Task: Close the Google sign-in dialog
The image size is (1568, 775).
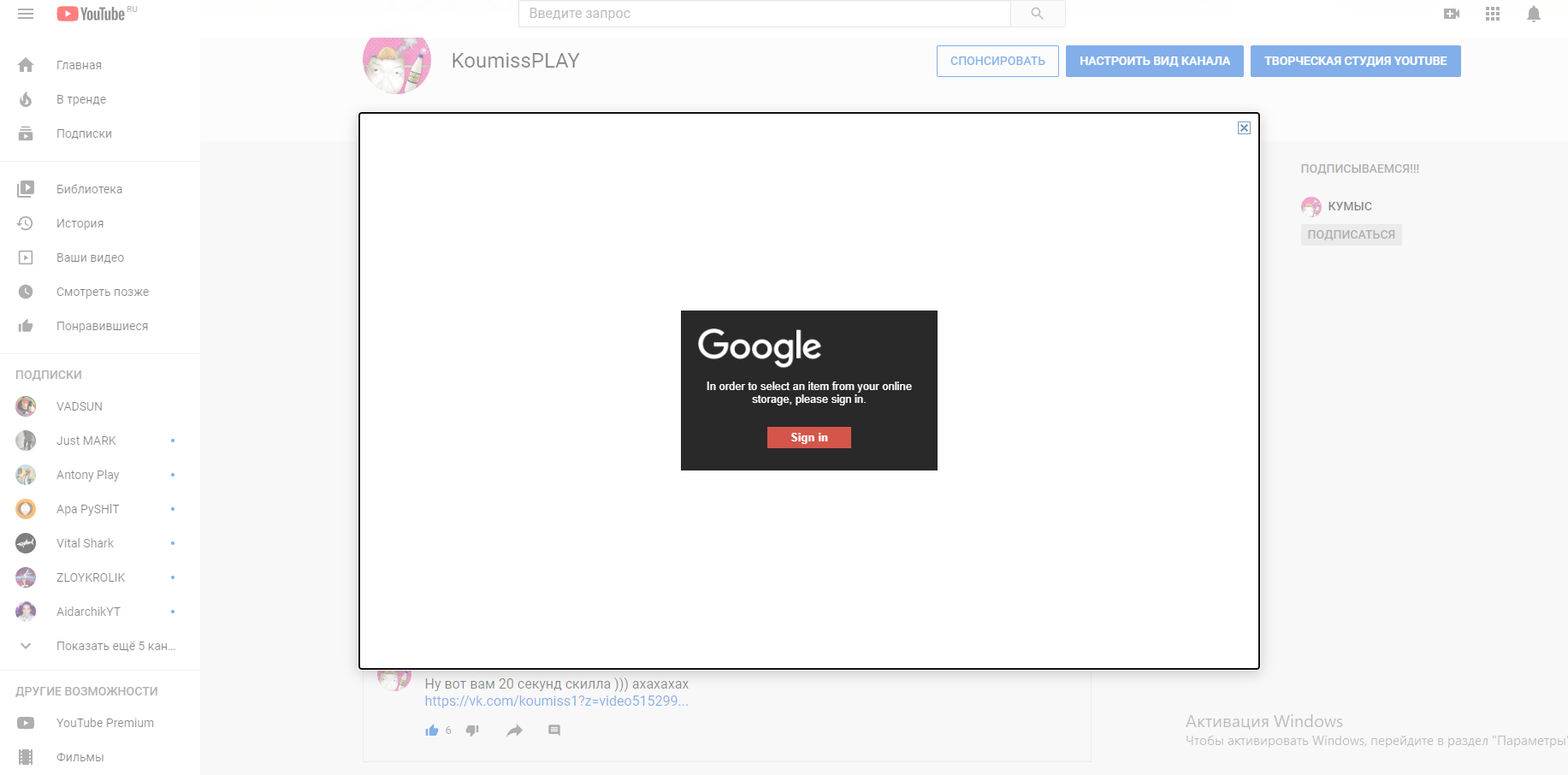Action: (1244, 128)
